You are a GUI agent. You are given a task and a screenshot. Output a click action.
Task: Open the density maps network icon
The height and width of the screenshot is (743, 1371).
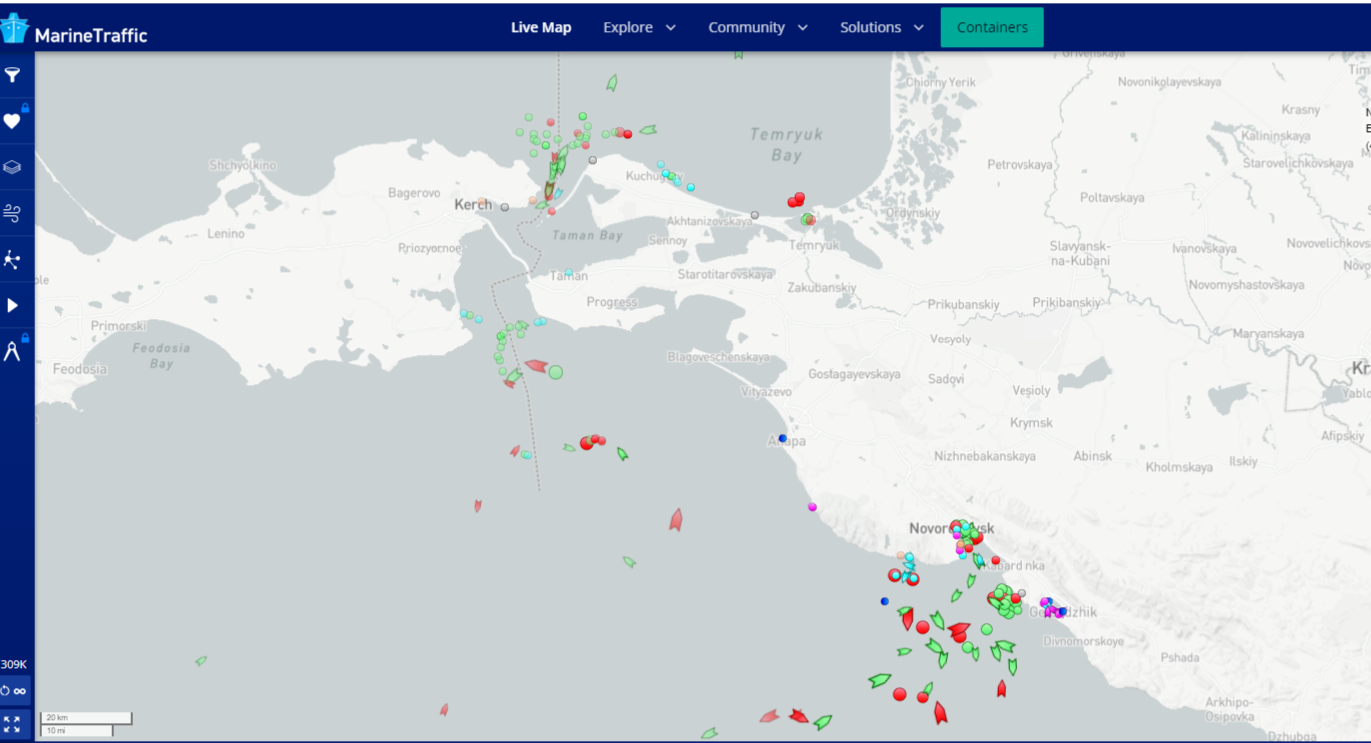[12, 260]
